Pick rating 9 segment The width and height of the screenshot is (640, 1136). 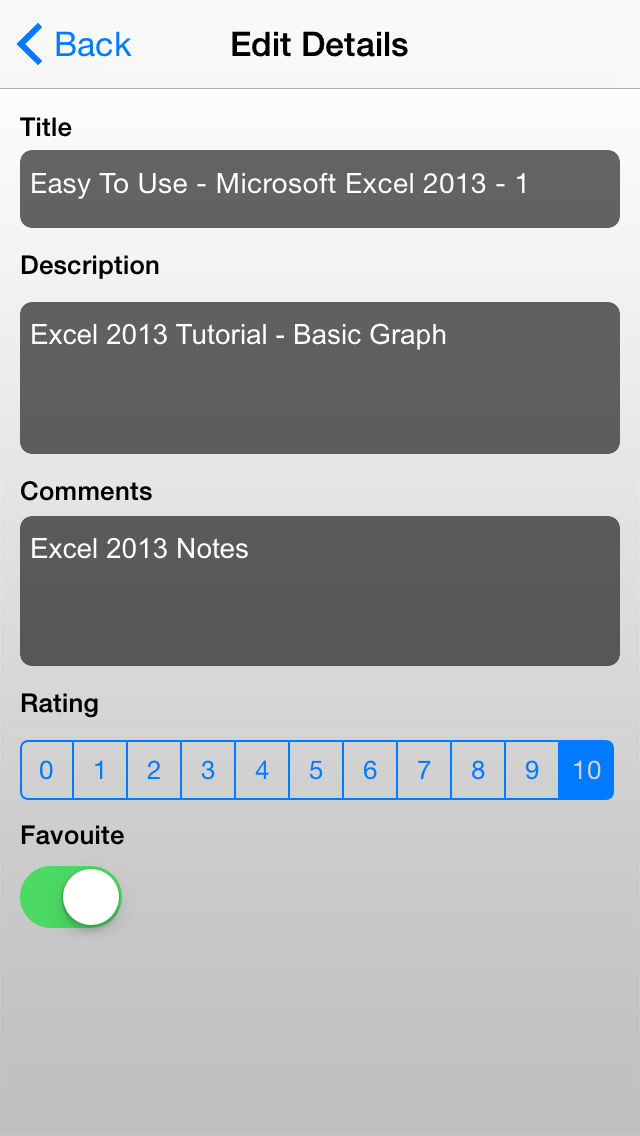pos(532,770)
